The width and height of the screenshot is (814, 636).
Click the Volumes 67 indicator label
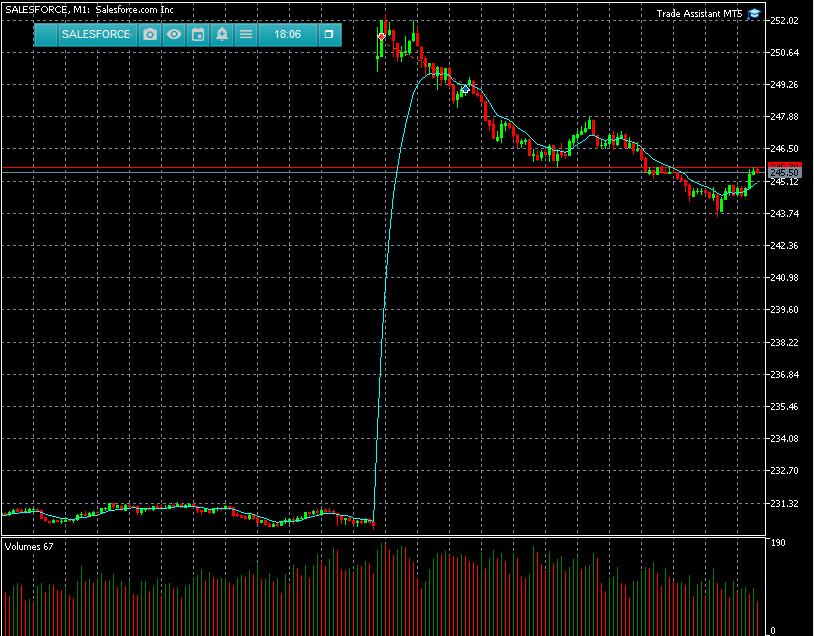tap(29, 546)
